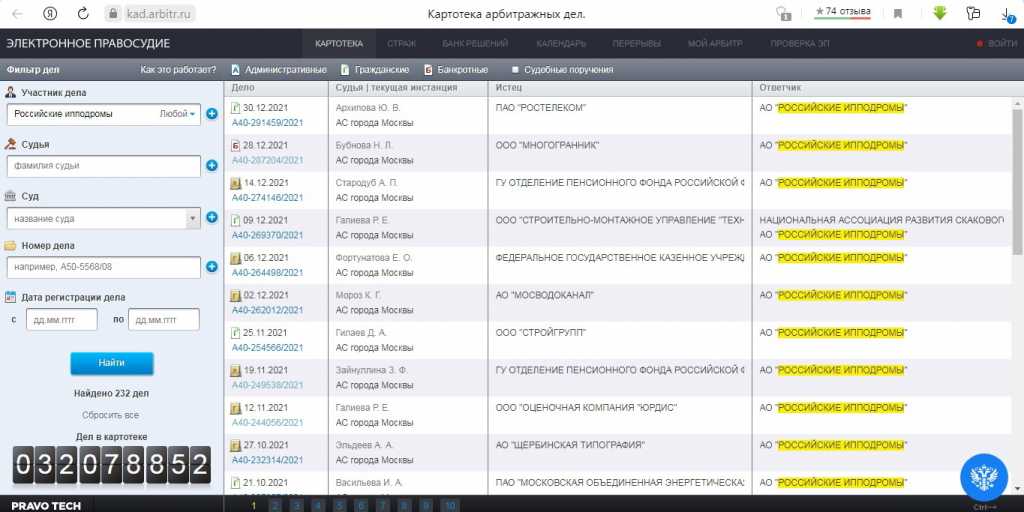Open case link A40-264498/2021
The width and height of the screenshot is (1024, 512).
click(x=267, y=272)
